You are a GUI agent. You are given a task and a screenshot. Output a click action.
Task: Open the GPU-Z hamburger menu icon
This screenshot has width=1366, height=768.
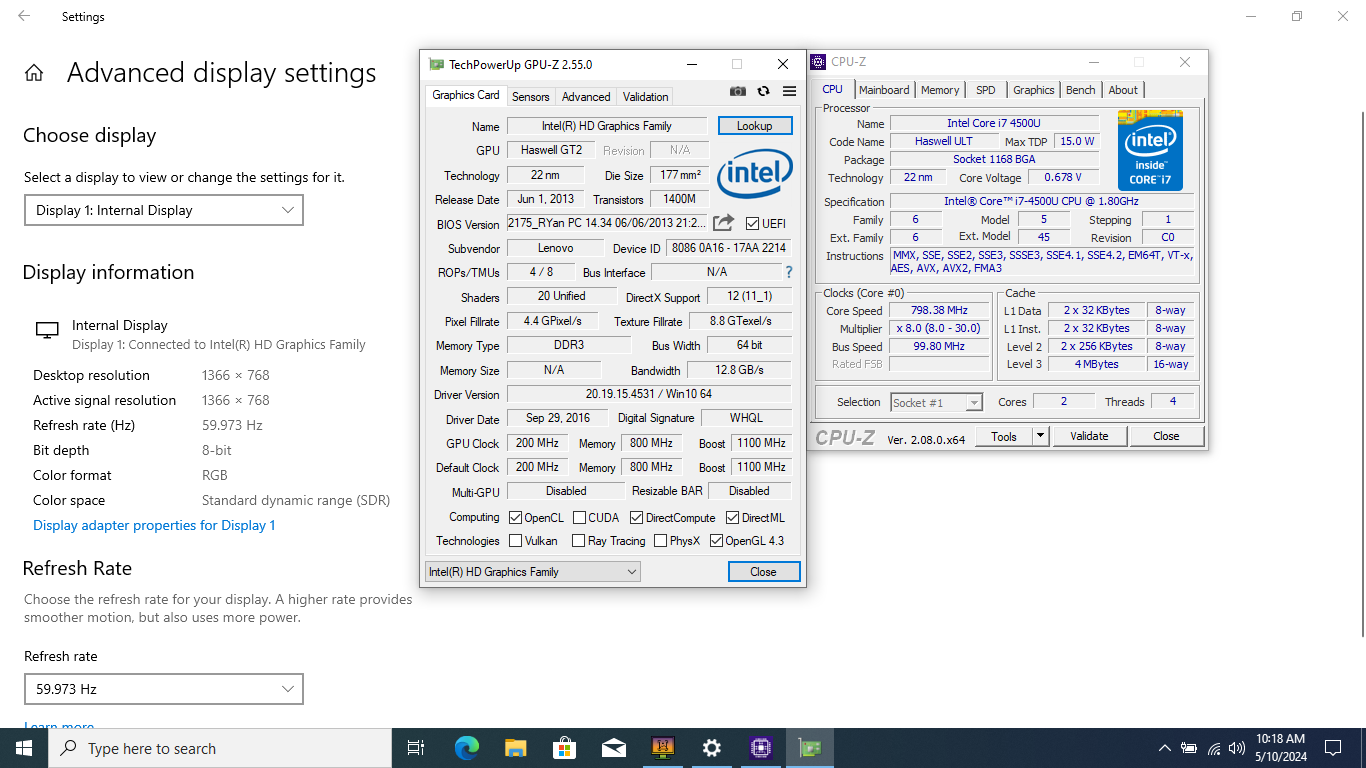[x=789, y=91]
